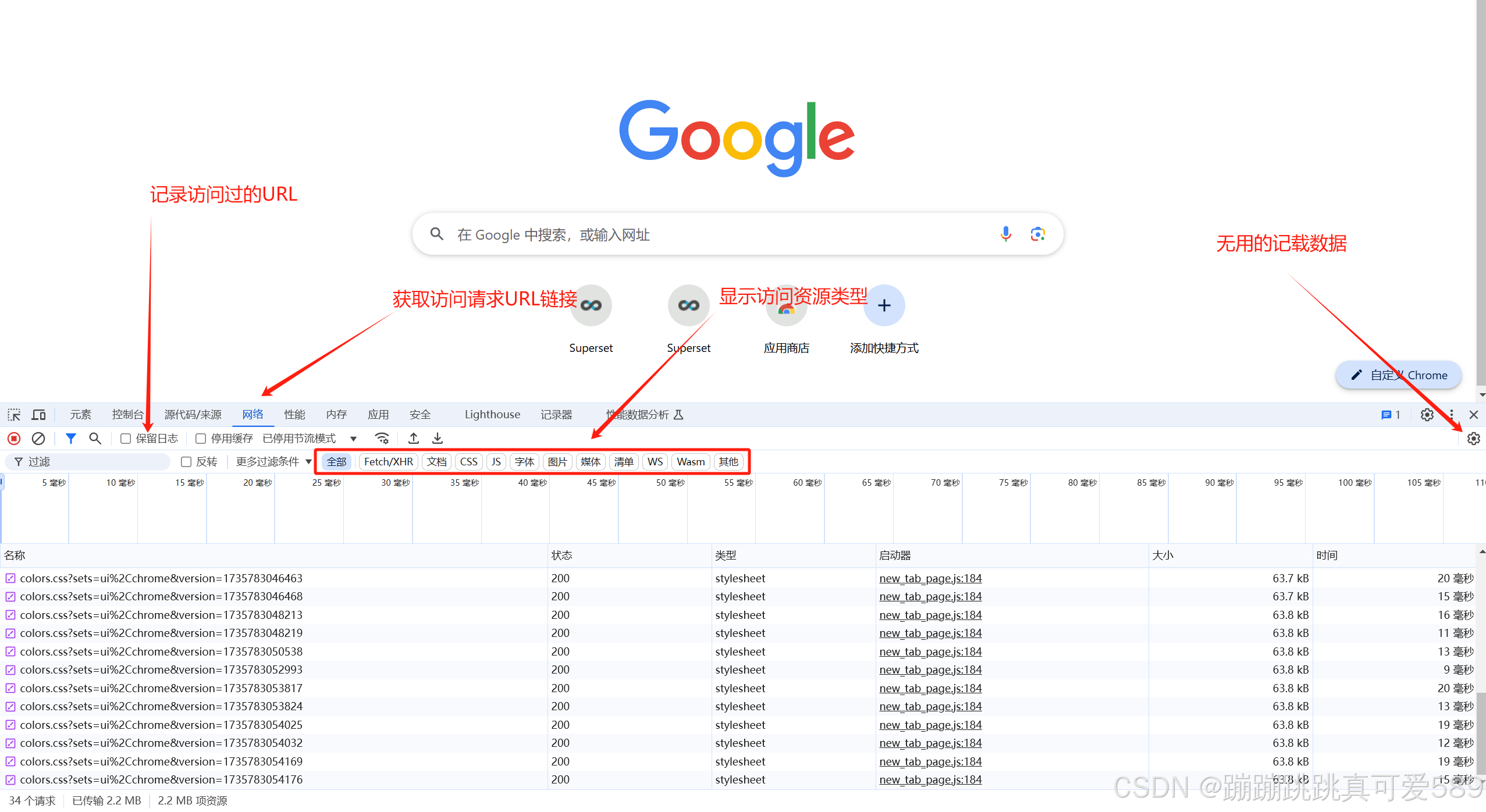
Task: Open DevTools three-dot menu
Action: click(x=1451, y=415)
